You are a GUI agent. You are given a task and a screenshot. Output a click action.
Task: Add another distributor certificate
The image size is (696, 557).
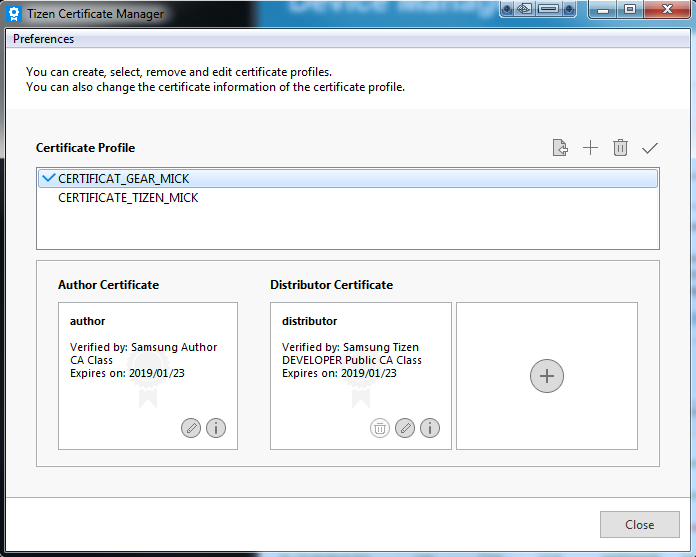[x=547, y=376]
